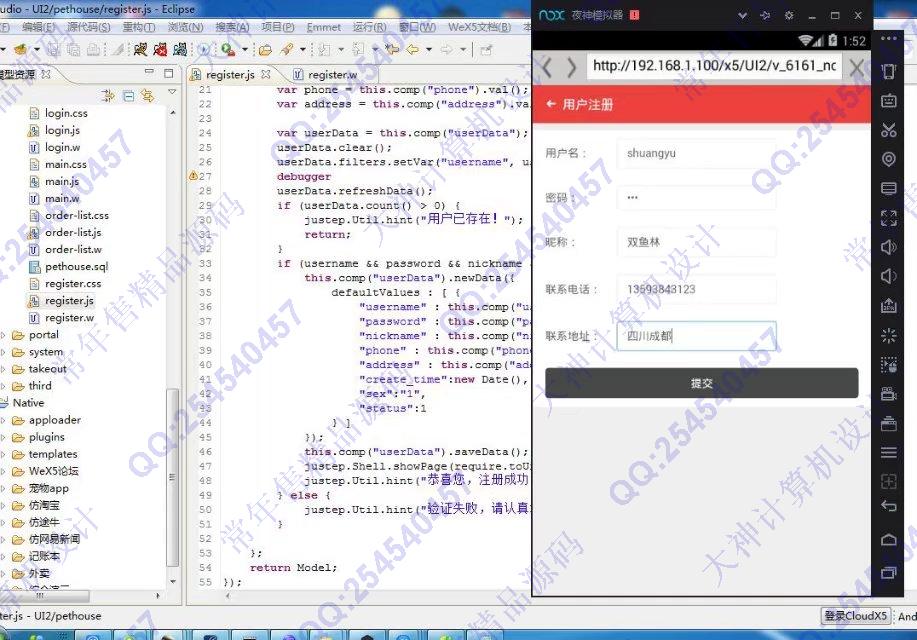Go back using arrow beside 用户注册

coord(550,104)
